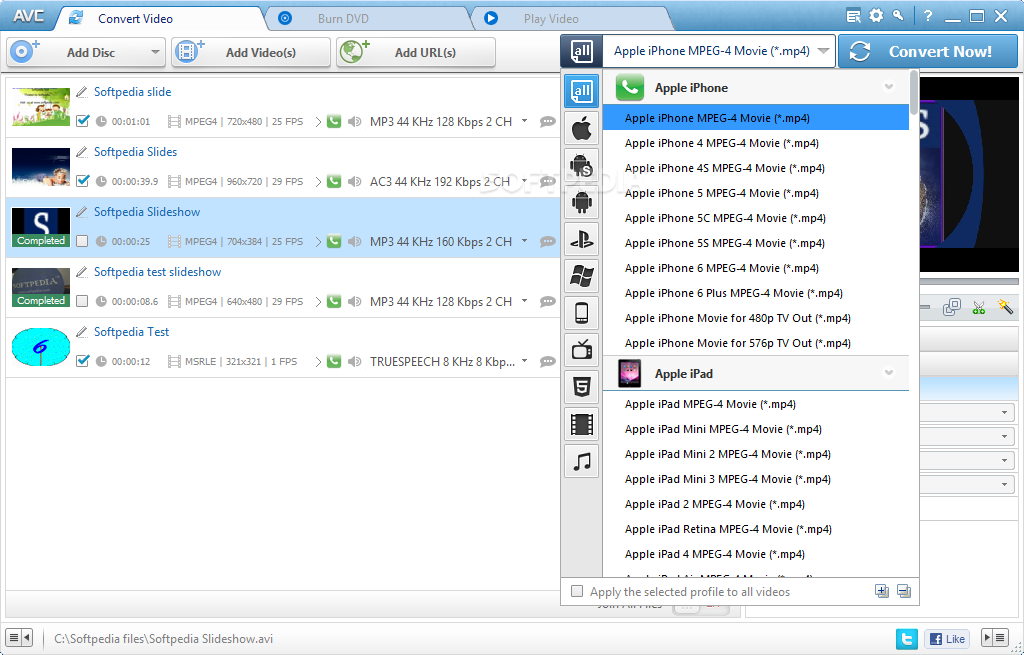Click the Softpedia slide video thumbnail
The width and height of the screenshot is (1024, 655).
pyautogui.click(x=40, y=106)
